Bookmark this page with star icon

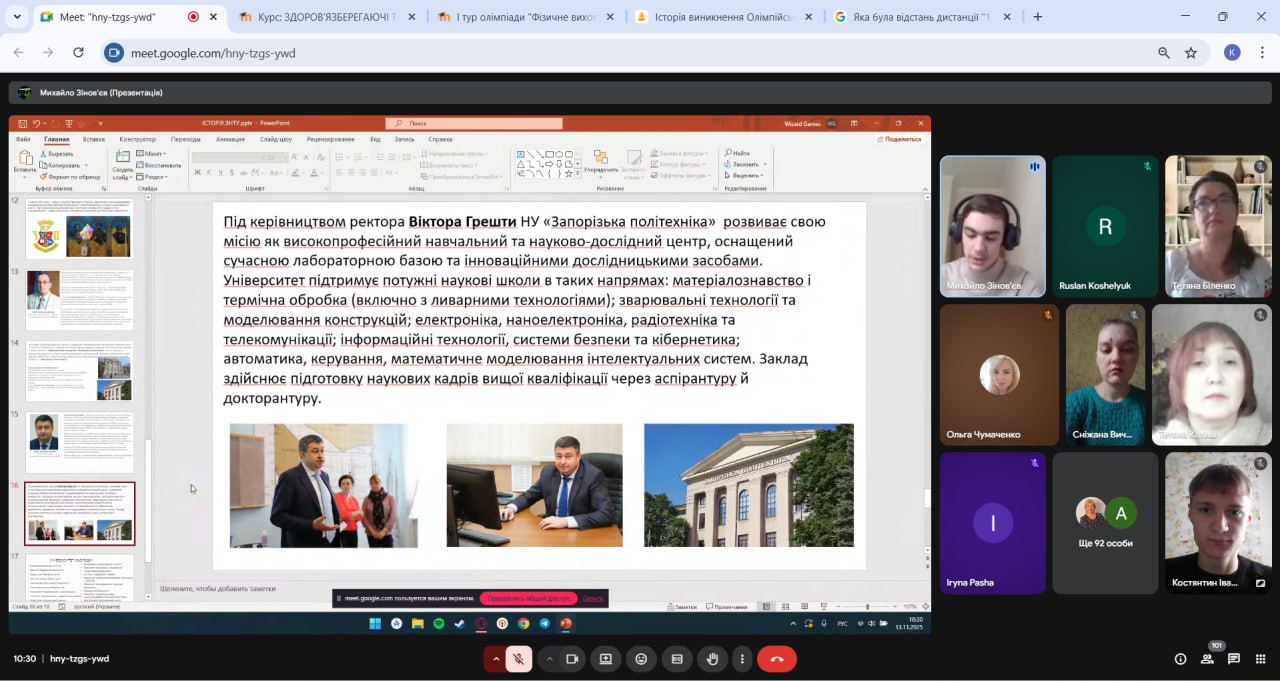1191,53
